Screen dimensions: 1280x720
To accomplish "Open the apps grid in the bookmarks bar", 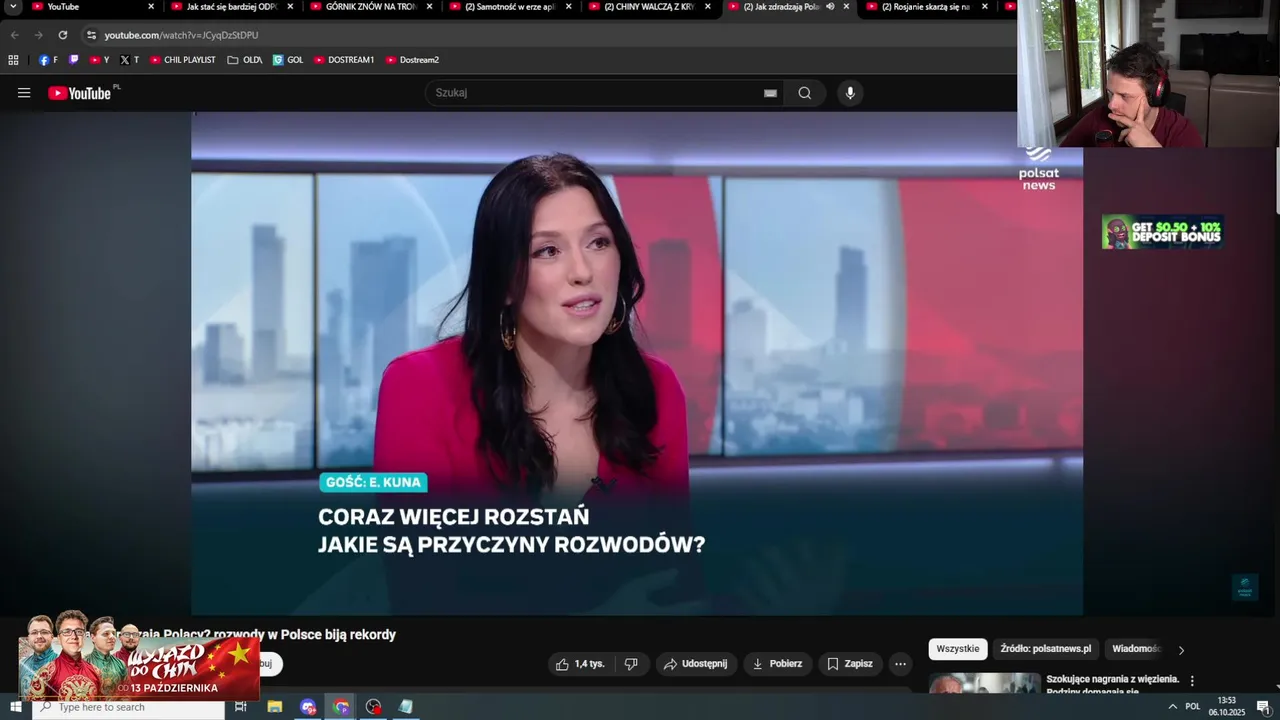I will point(13,60).
